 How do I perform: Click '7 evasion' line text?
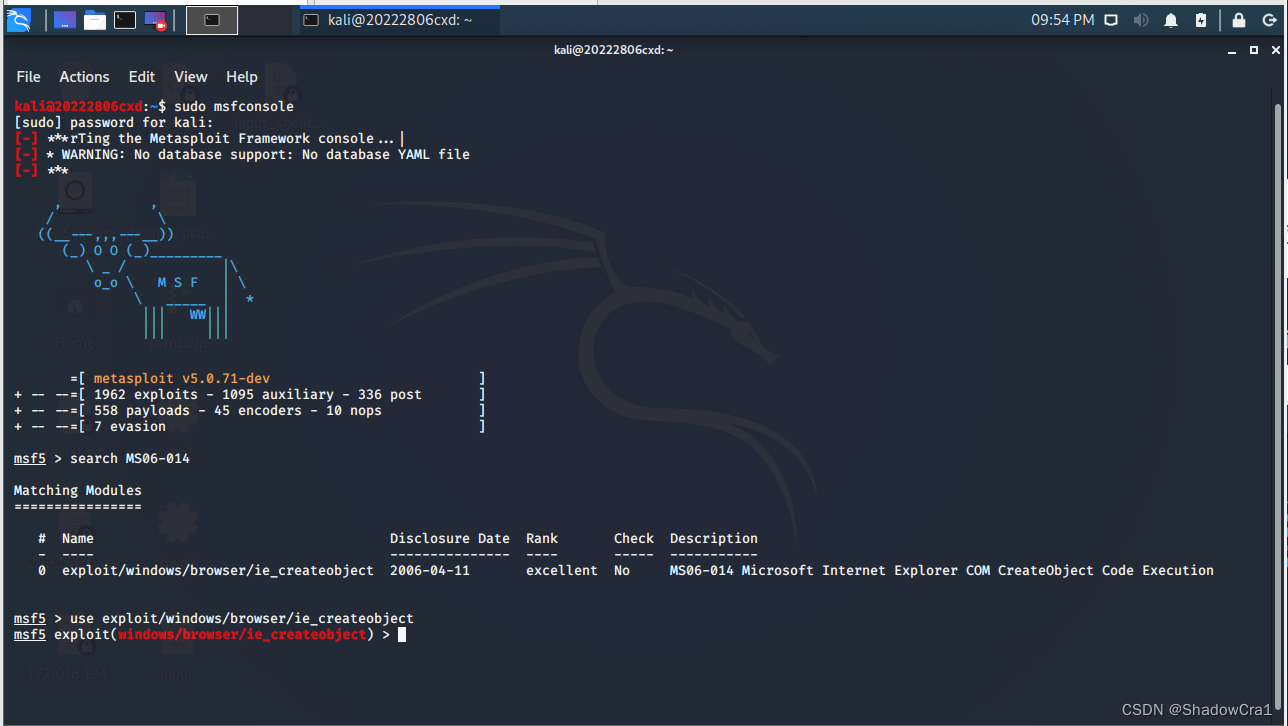click(130, 426)
